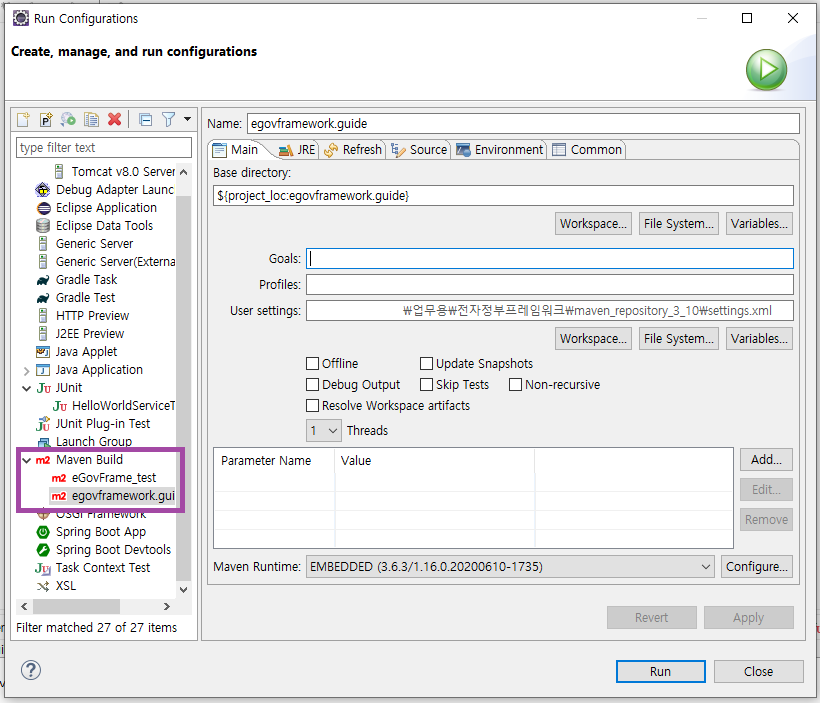Export the selected launch configuration
The width and height of the screenshot is (820, 703).
click(69, 120)
